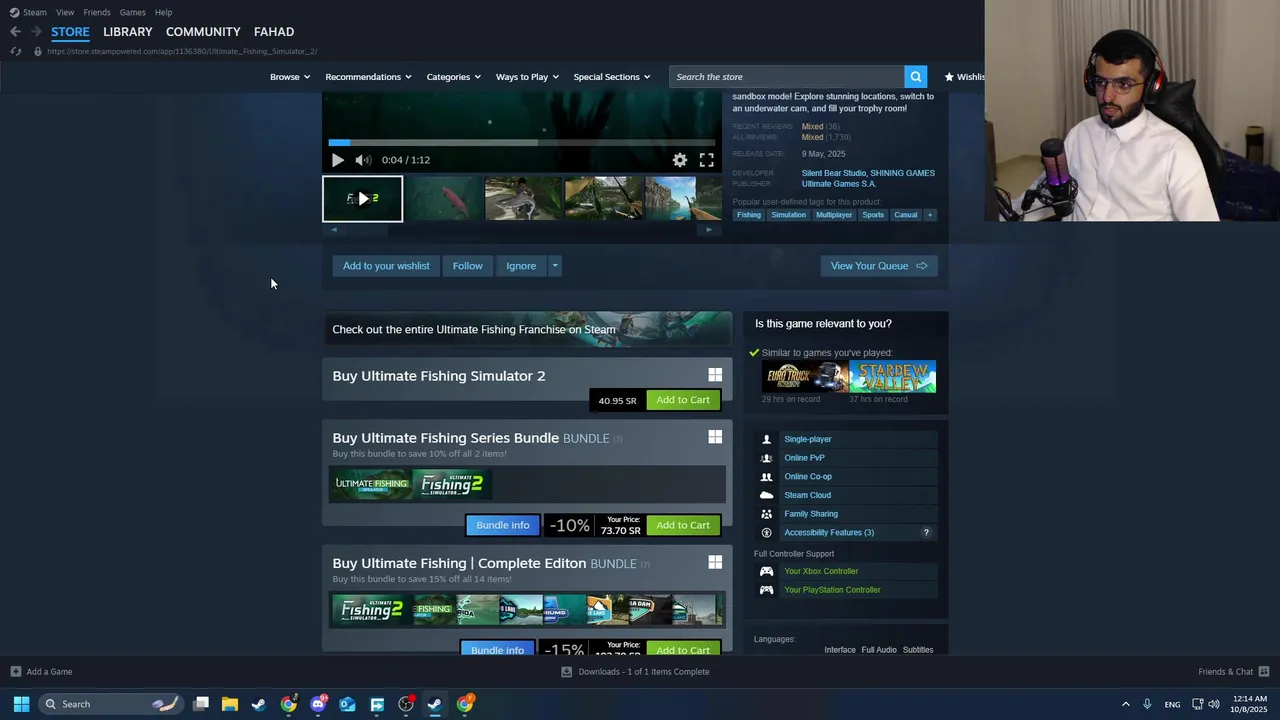
Task: Open the Games menu
Action: (x=132, y=12)
